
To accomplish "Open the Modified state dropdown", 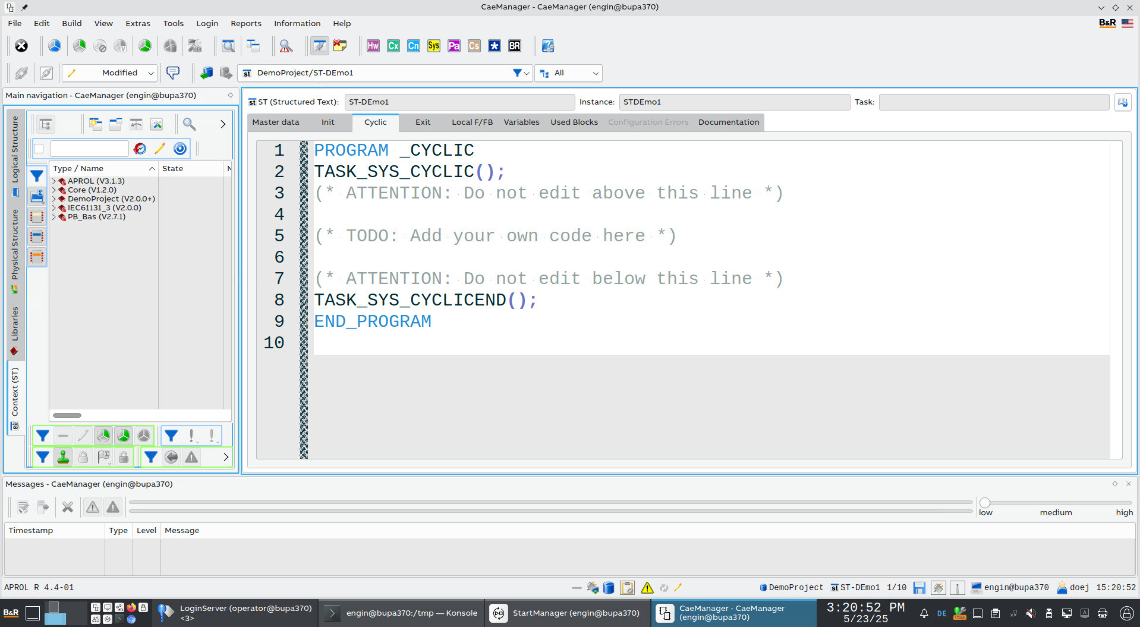I will (110, 73).
